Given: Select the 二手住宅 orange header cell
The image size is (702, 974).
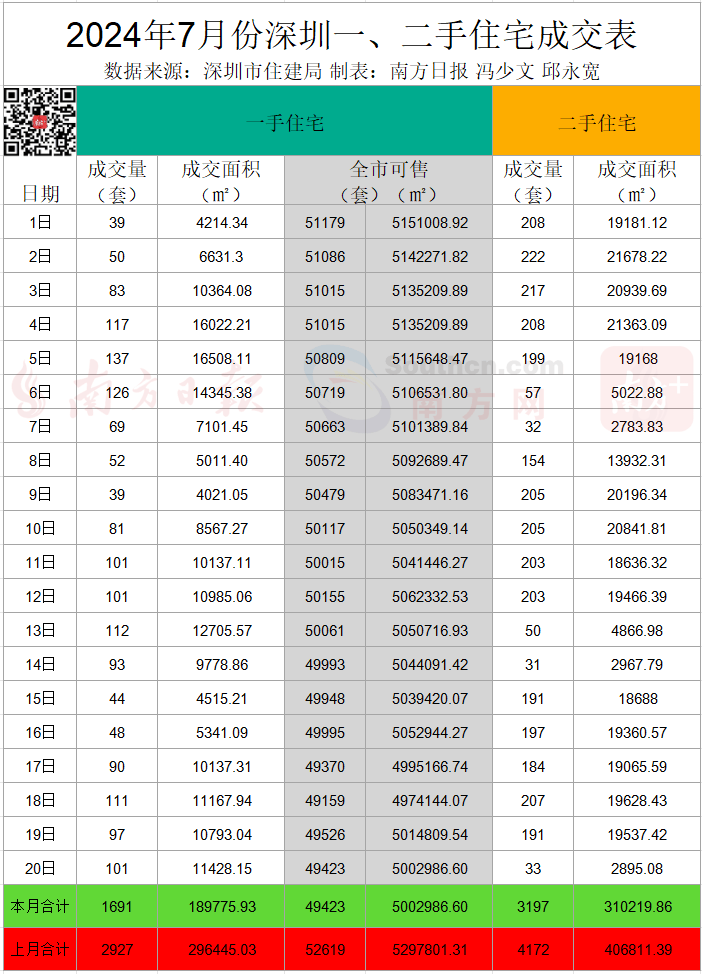Looking at the screenshot, I should tap(596, 121).
